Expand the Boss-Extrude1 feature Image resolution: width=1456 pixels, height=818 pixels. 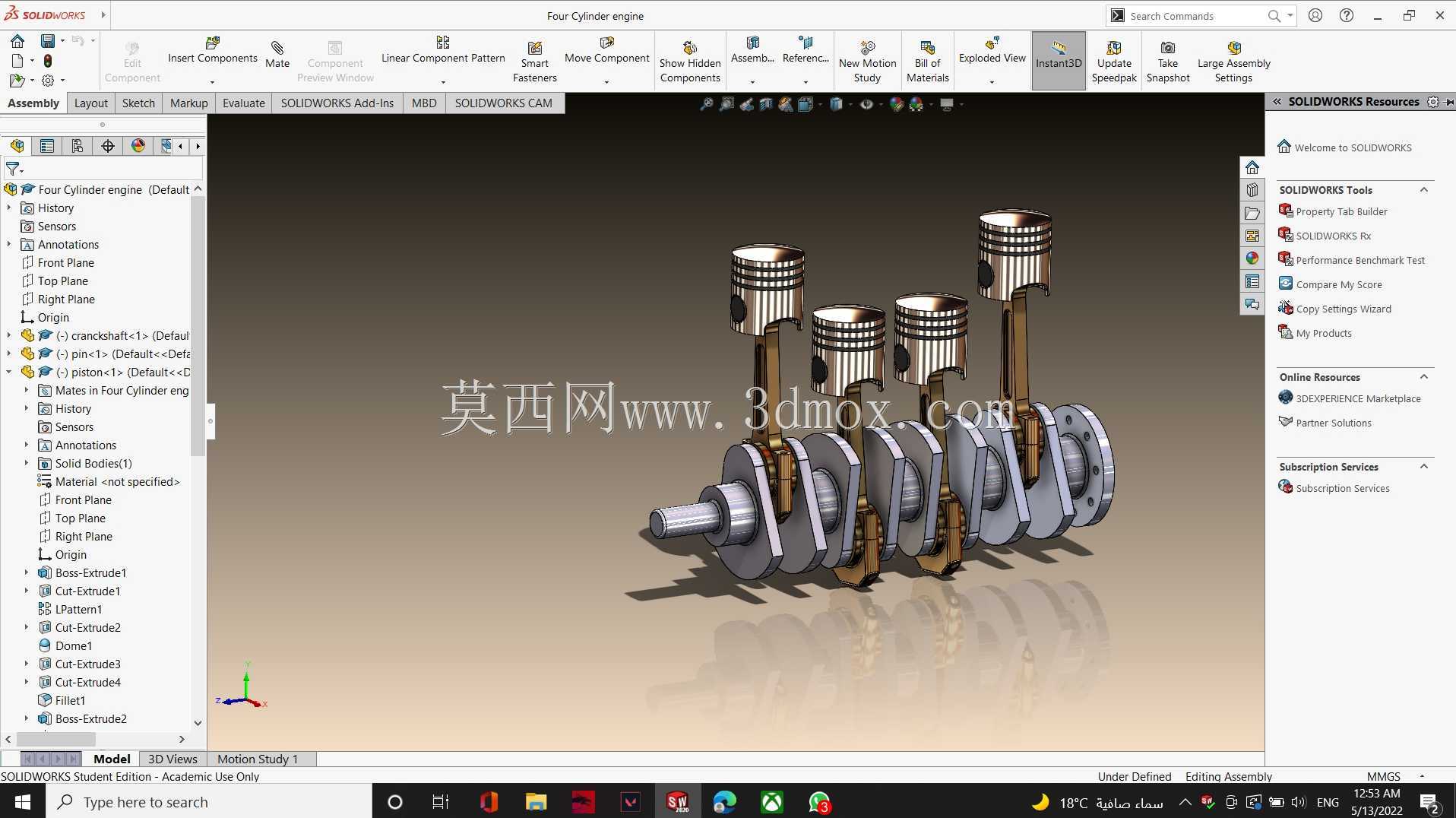(27, 572)
